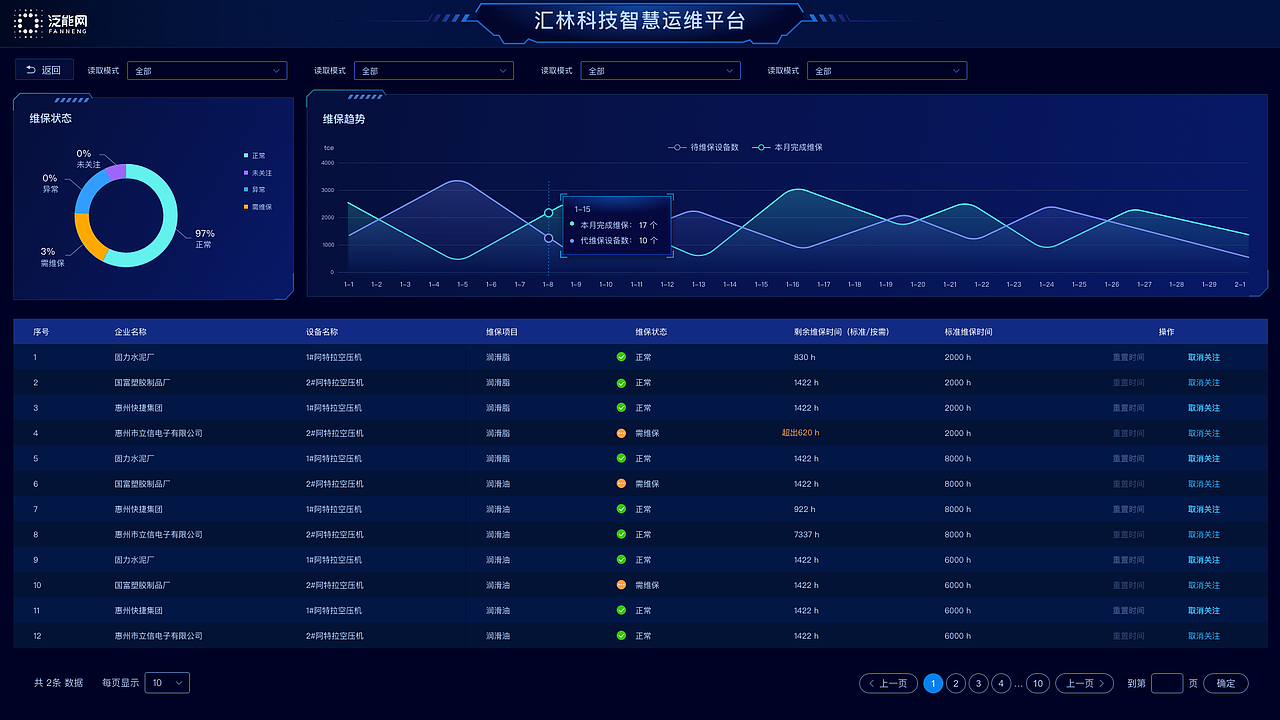Viewport: 1280px width, 720px height.
Task: Click the 正常 legend color swatch
Action: tap(246, 156)
